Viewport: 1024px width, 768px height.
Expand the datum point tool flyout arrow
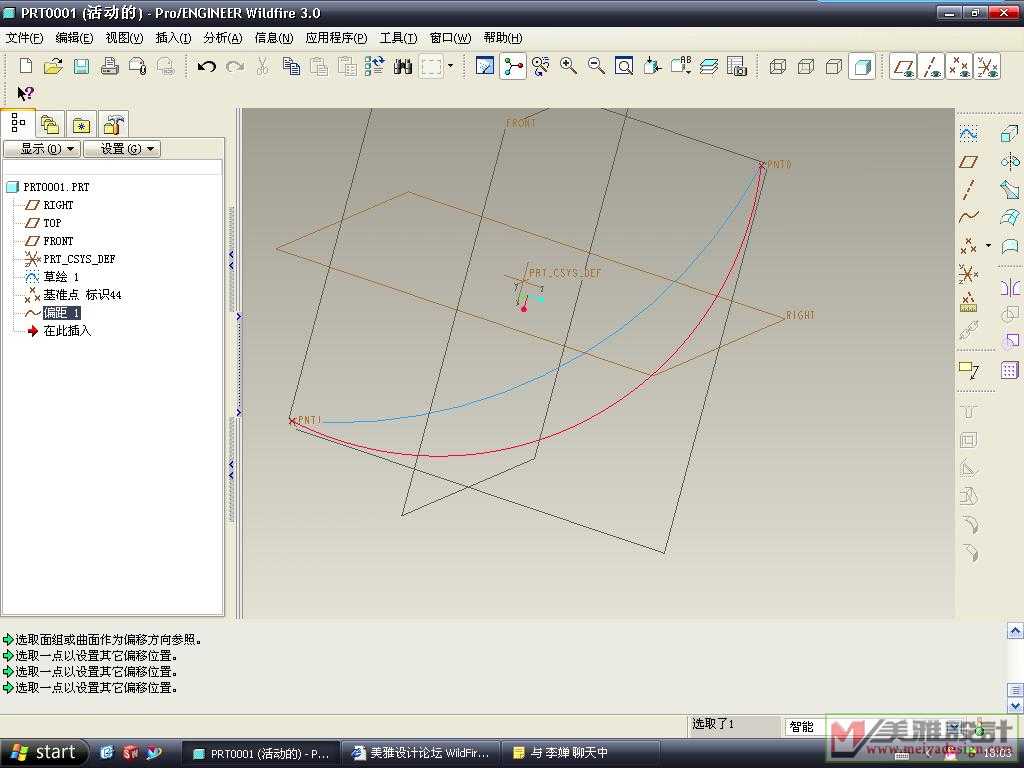988,246
